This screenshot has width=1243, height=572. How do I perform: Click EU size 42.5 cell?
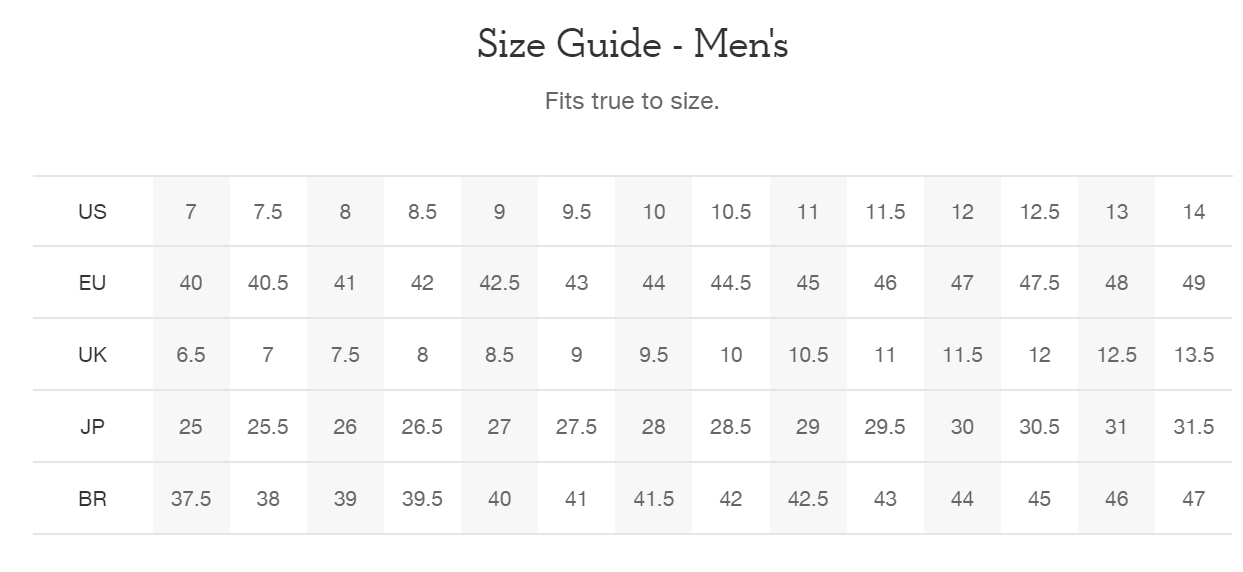(499, 283)
